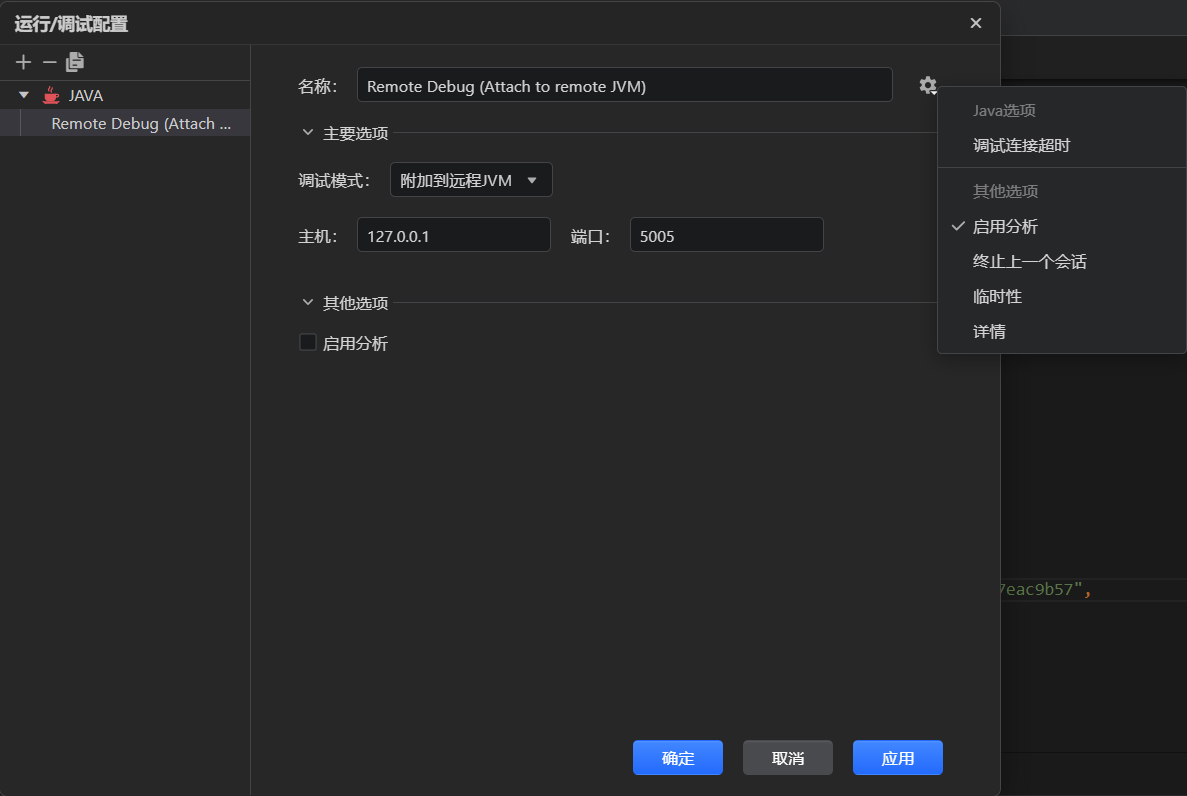This screenshot has width=1187, height=796.
Task: Edit the name field Remote Debug
Action: (625, 86)
